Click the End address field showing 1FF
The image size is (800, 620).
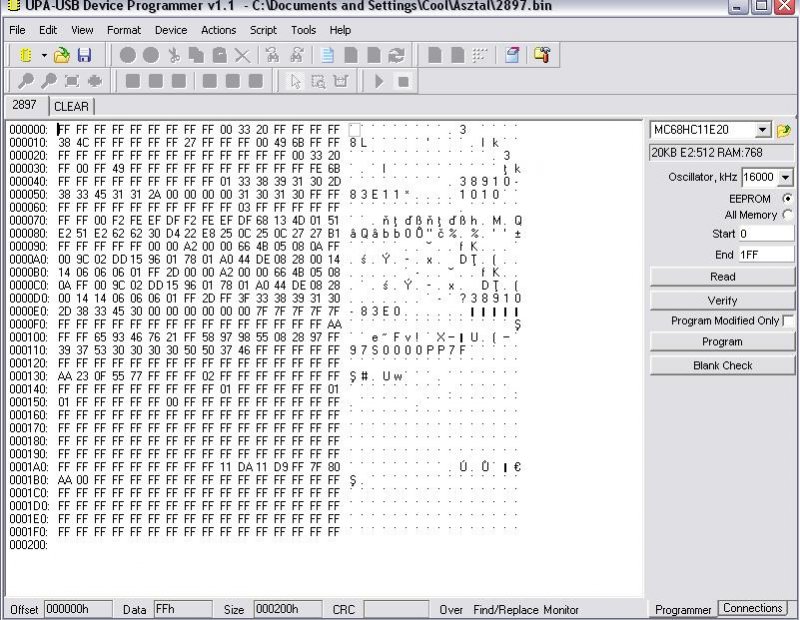click(x=767, y=255)
